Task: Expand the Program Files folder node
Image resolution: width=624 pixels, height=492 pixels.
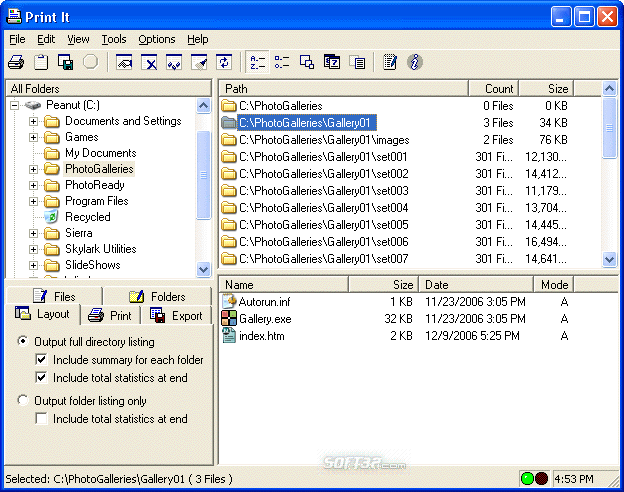Action: [33, 201]
